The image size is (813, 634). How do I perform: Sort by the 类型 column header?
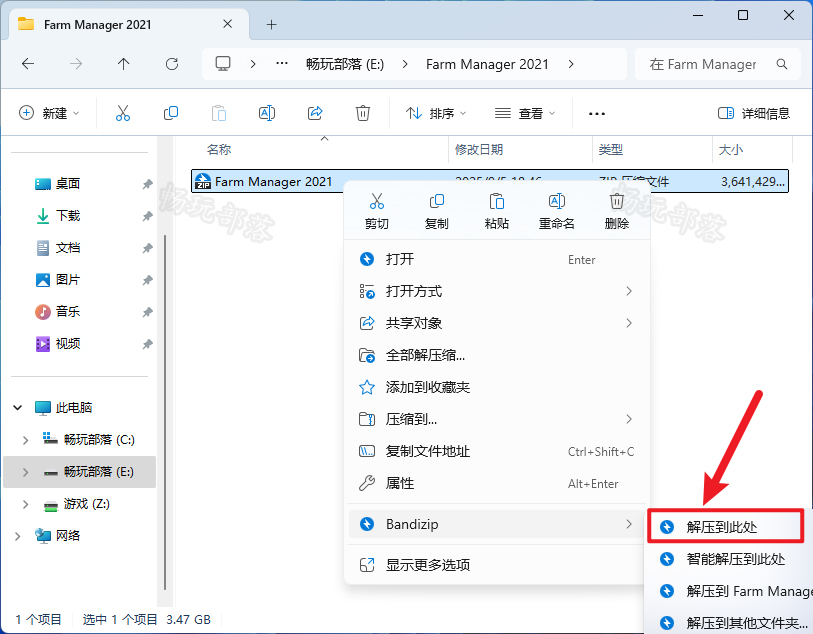click(x=610, y=150)
